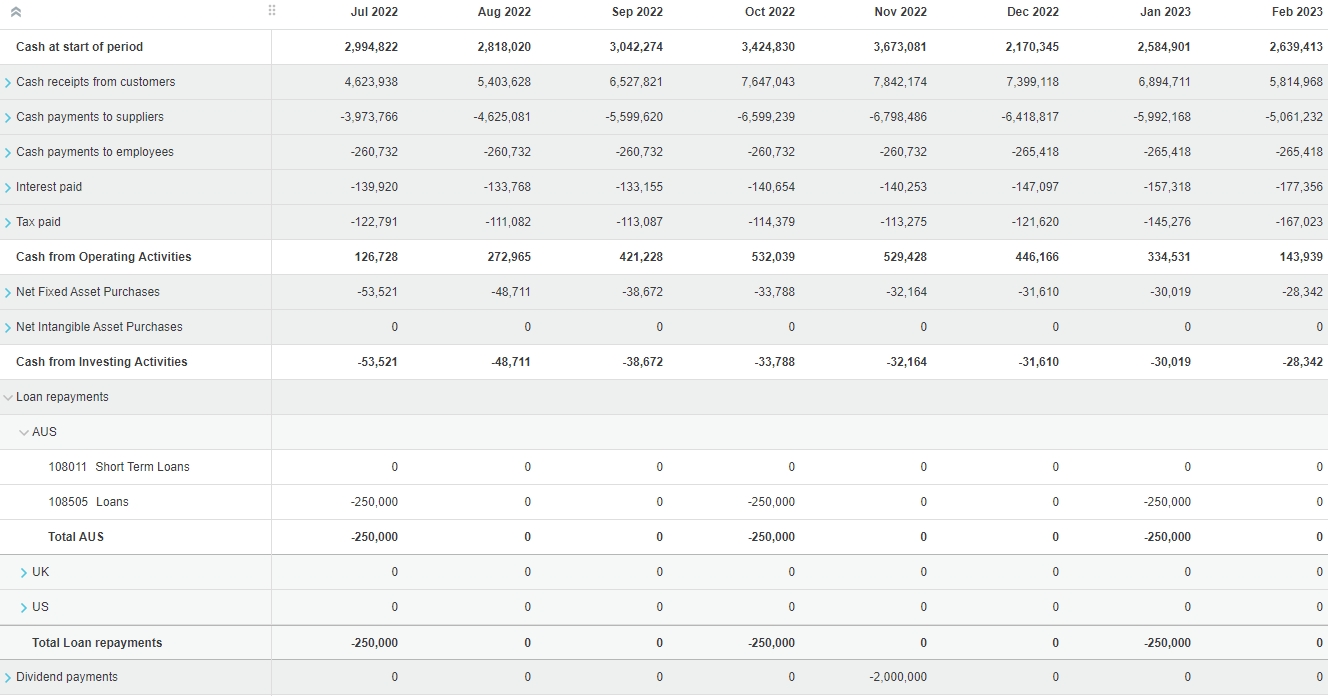Click the 108011 Short Term Loans label

pyautogui.click(x=118, y=467)
